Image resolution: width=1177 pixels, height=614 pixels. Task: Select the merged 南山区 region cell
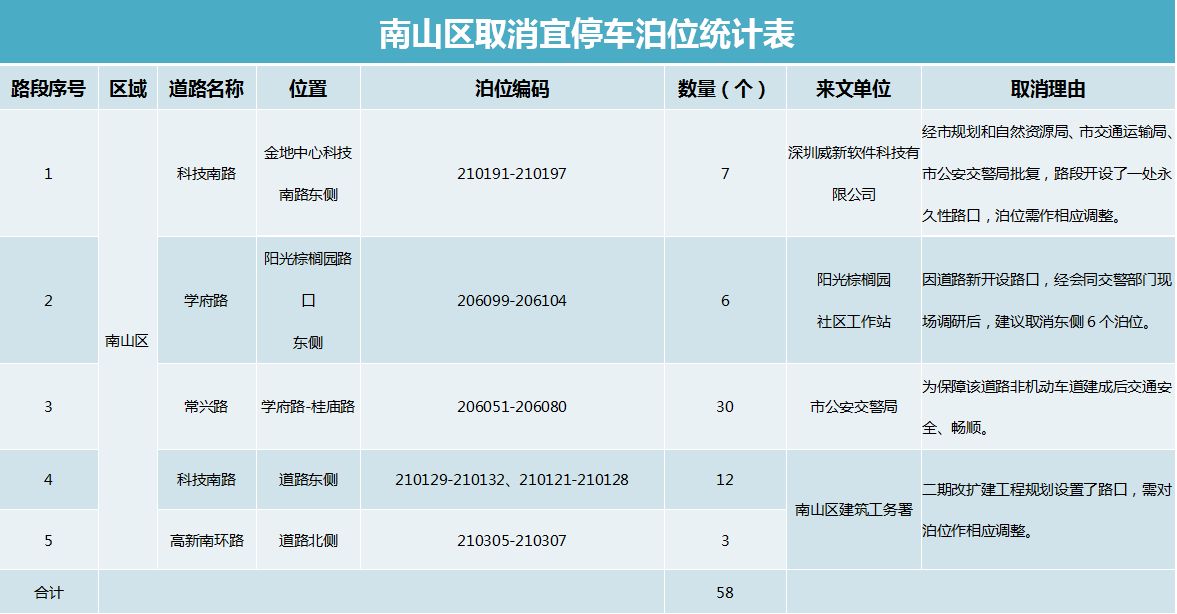(x=127, y=340)
